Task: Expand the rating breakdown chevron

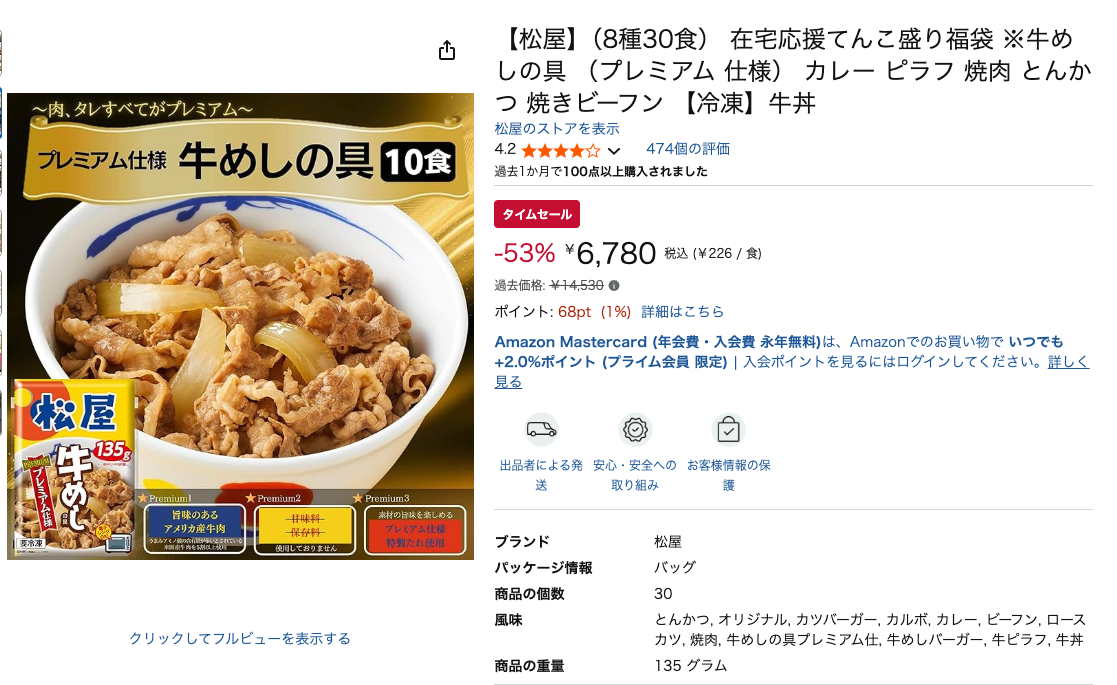Action: [614, 151]
